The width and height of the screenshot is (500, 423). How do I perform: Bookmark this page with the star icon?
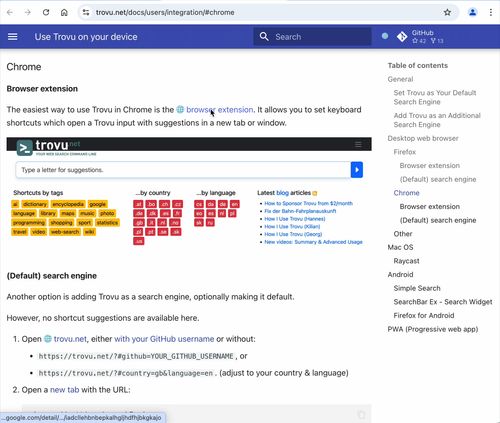pos(447,12)
